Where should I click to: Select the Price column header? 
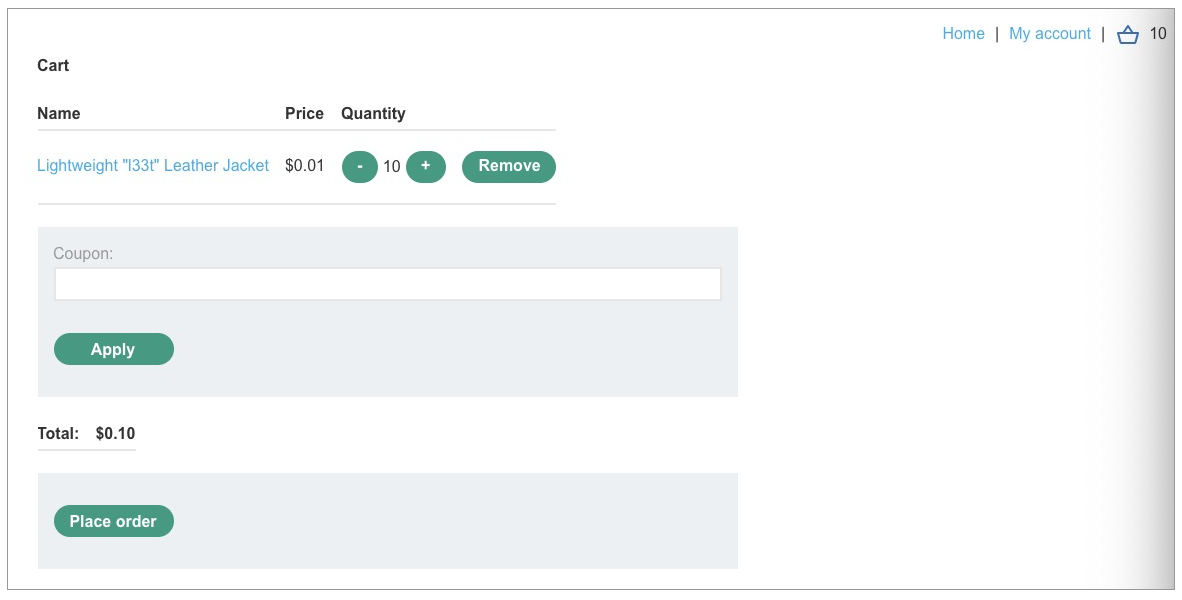(304, 114)
